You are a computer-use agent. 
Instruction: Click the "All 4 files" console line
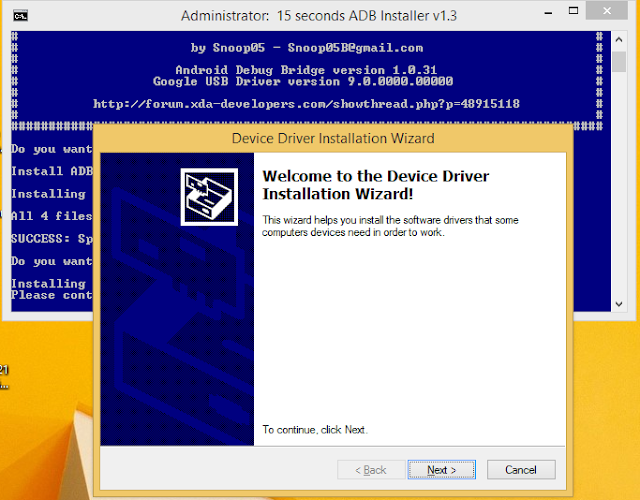pyautogui.click(x=52, y=216)
